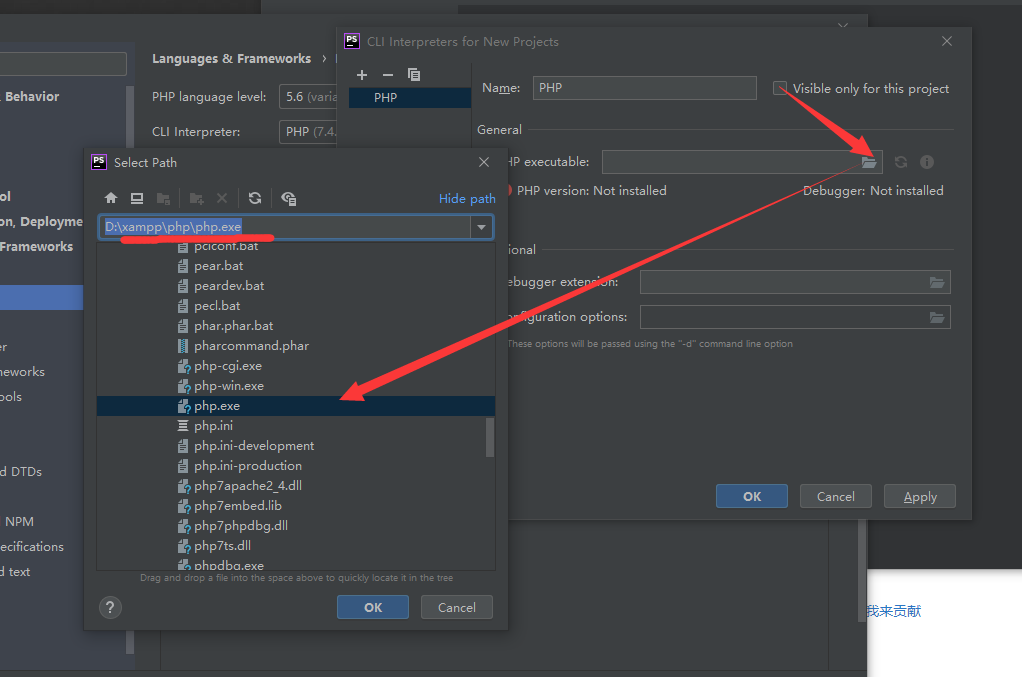The width and height of the screenshot is (1022, 677).
Task: Select PHP interpreter in list
Action: click(x=410, y=98)
